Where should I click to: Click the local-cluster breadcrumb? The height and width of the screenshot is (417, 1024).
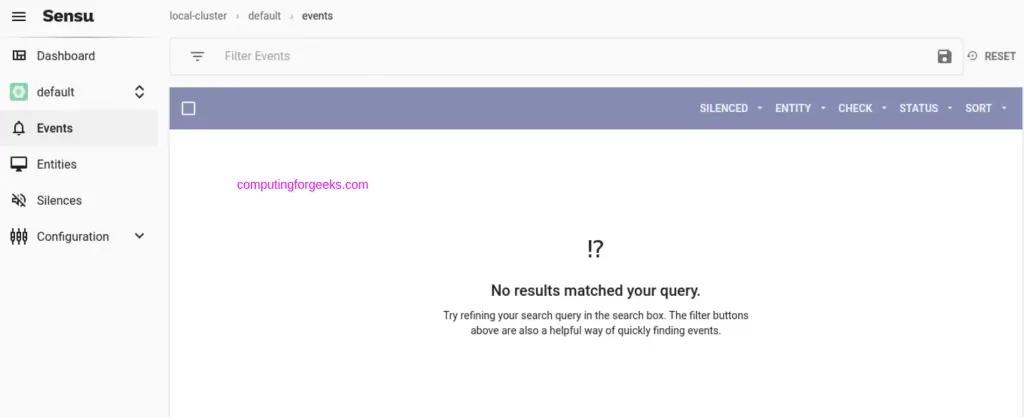click(x=198, y=16)
